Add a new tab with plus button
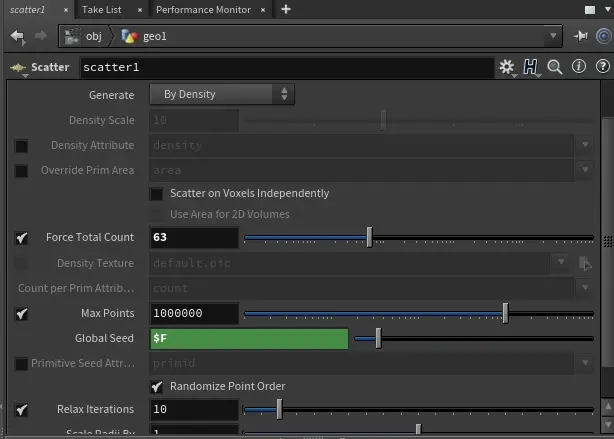Screen dimensions: 614x439 (286, 9)
